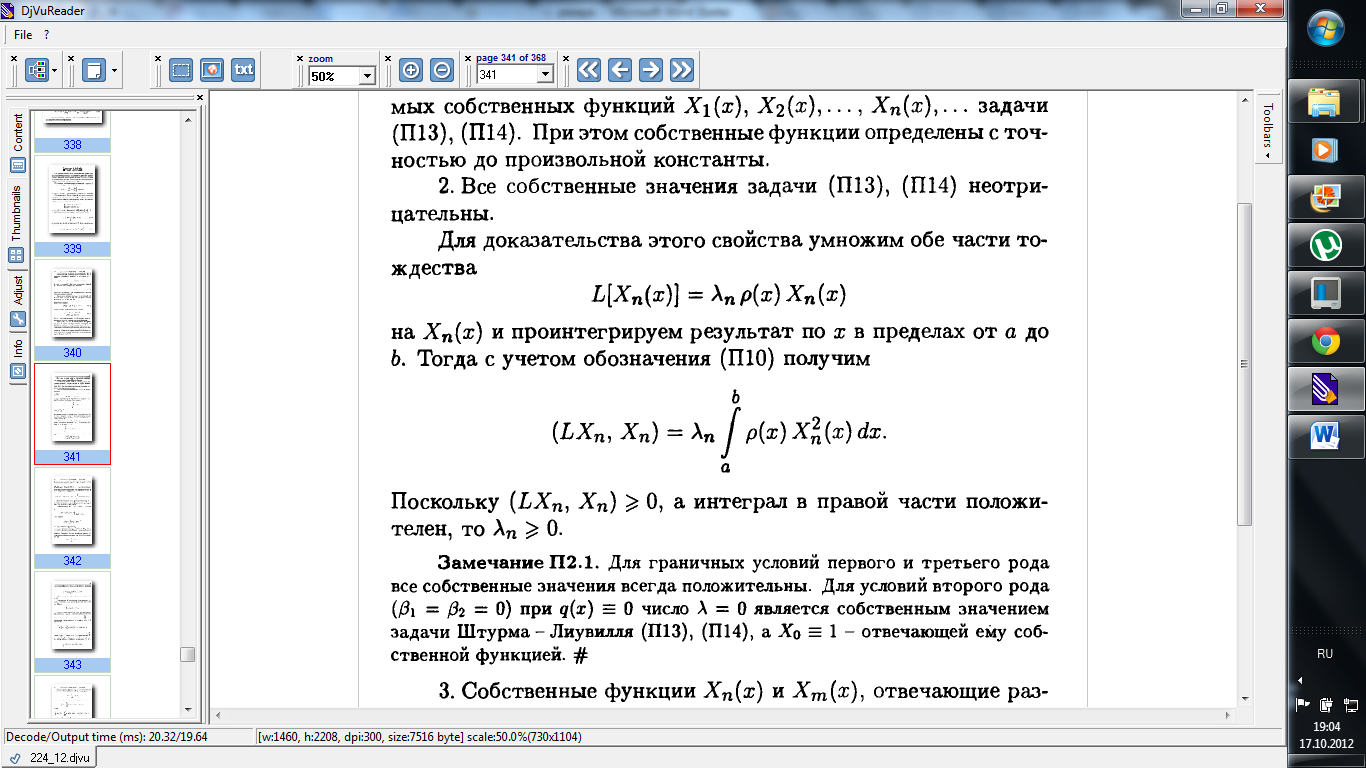
Task: Select page 338 thumbnail
Action: pos(72,131)
